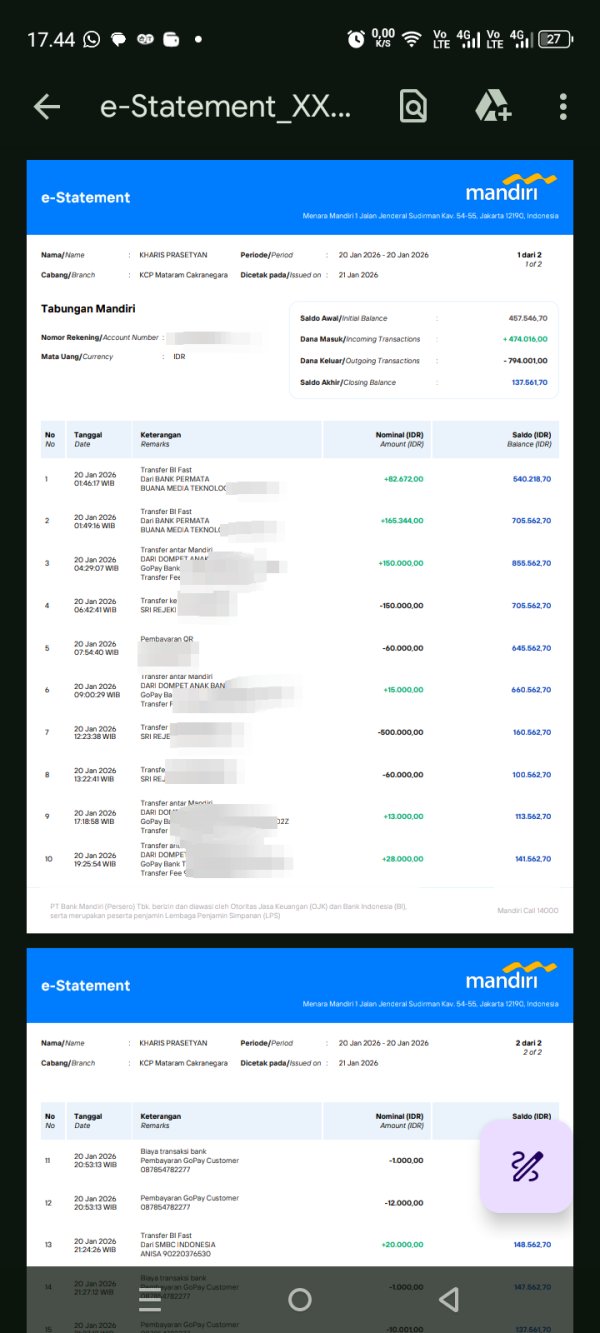Tap the balance 148.562,70 in row 13
This screenshot has height=1333, width=600.
pos(532,1245)
